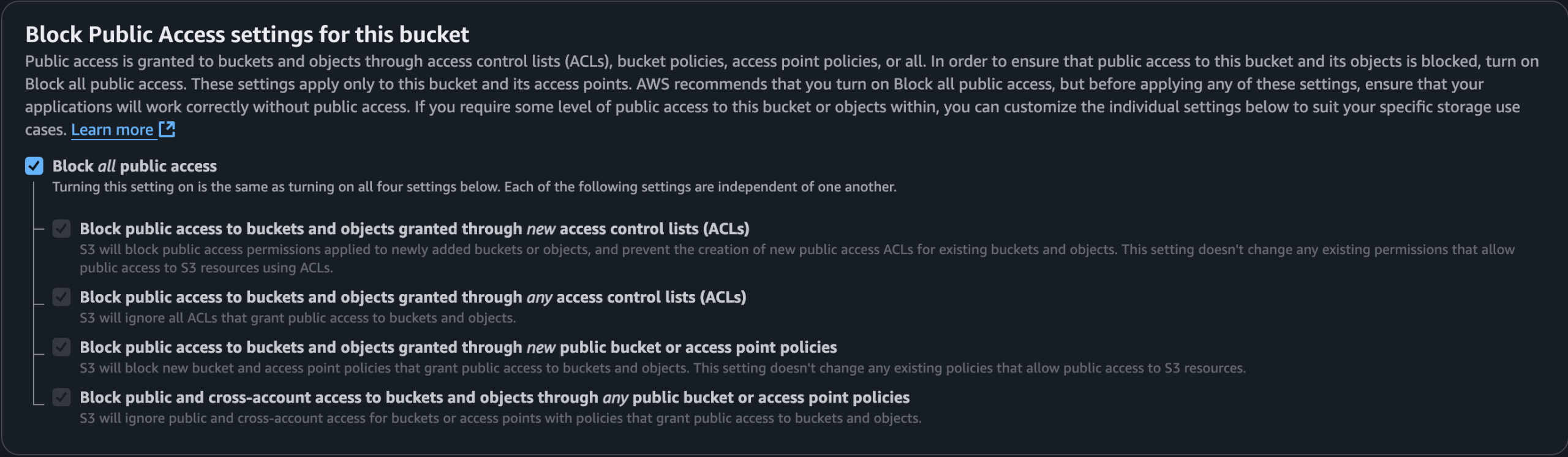The width and height of the screenshot is (1568, 457).
Task: Click the "S3 will block new bucket" description
Action: coord(662,368)
